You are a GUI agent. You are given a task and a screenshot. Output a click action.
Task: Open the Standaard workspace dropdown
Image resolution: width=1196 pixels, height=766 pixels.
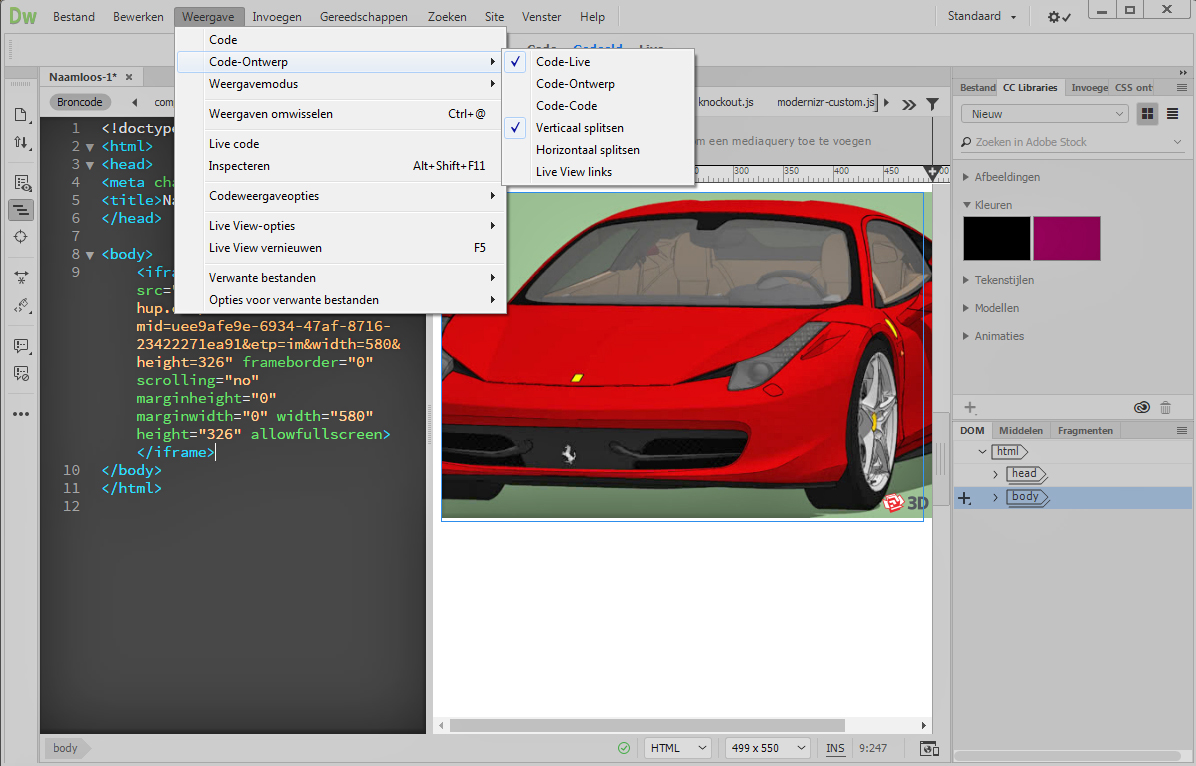tap(982, 16)
